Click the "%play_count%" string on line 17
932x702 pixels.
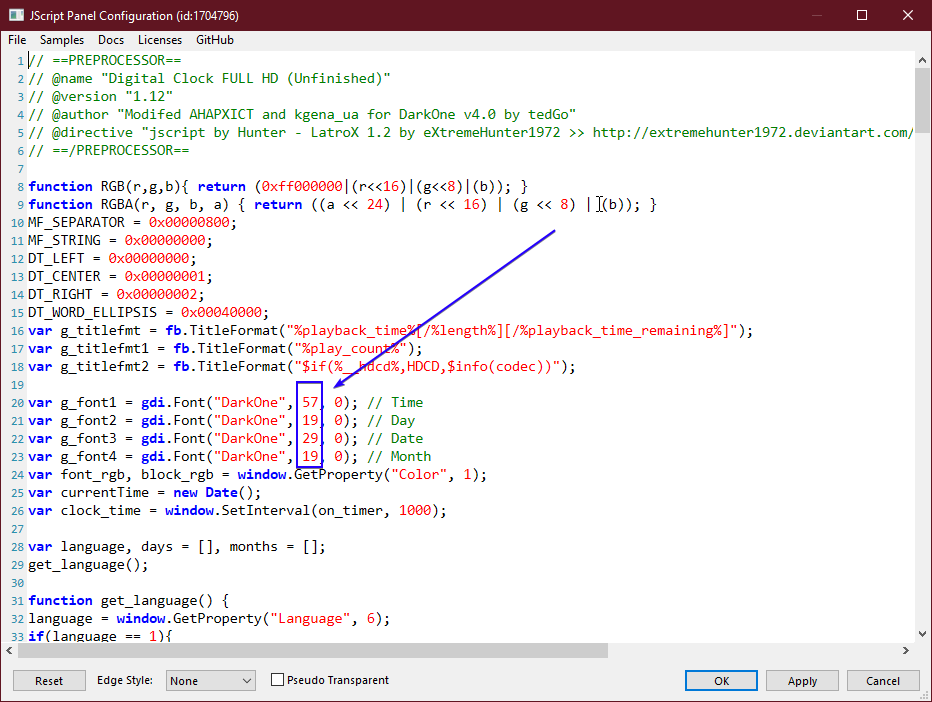(x=350, y=349)
